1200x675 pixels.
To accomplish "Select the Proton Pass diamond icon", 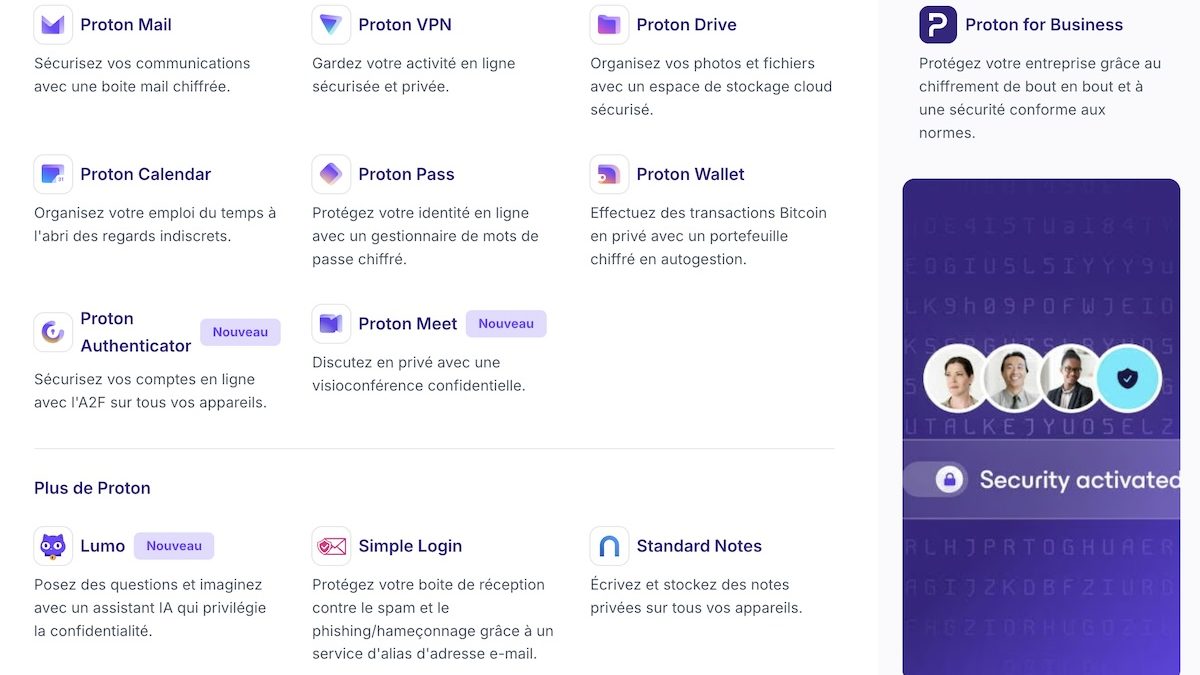I will 331,174.
